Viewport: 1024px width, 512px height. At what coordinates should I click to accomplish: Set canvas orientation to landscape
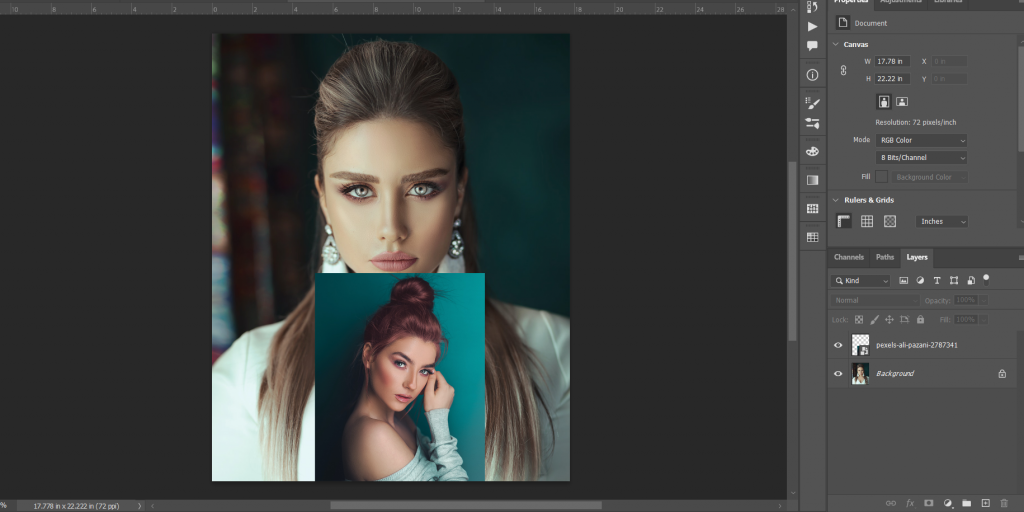902,101
